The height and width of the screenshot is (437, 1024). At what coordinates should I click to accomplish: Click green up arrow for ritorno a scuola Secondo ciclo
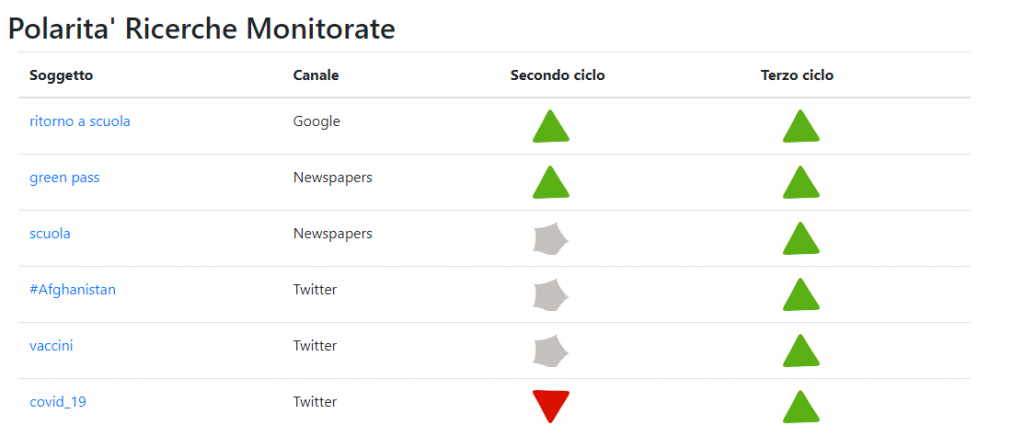pyautogui.click(x=551, y=126)
